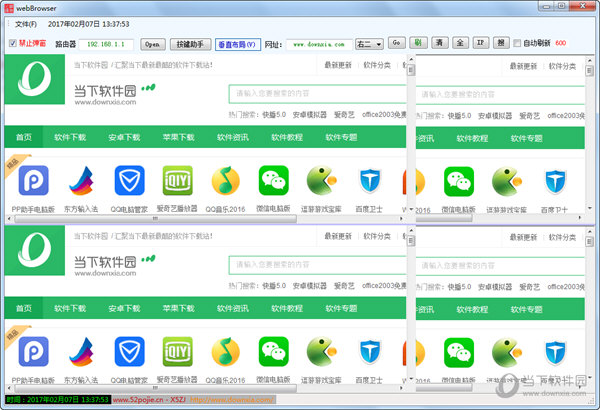This screenshot has width=600, height=410.
Task: Enable the 自动刷新 checkbox
Action: [517, 43]
